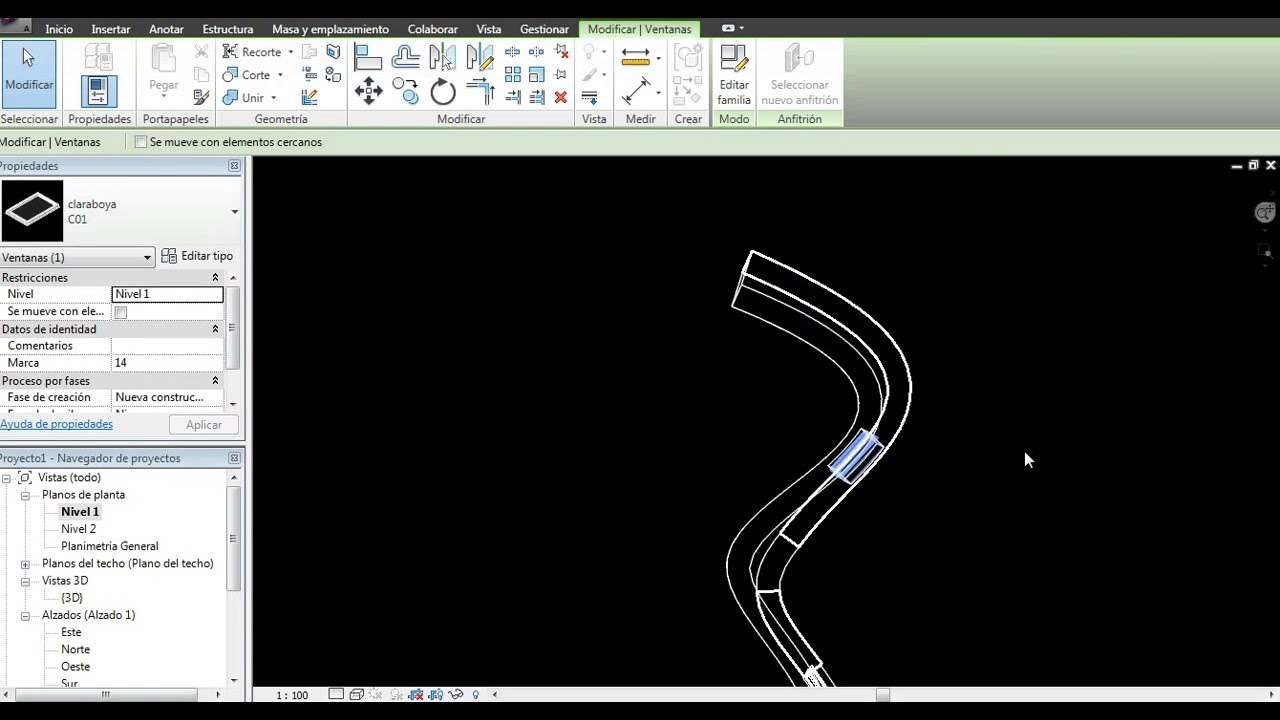Image resolution: width=1280 pixels, height=720 pixels.
Task: Open the Propiedades palette icon
Action: click(98, 91)
